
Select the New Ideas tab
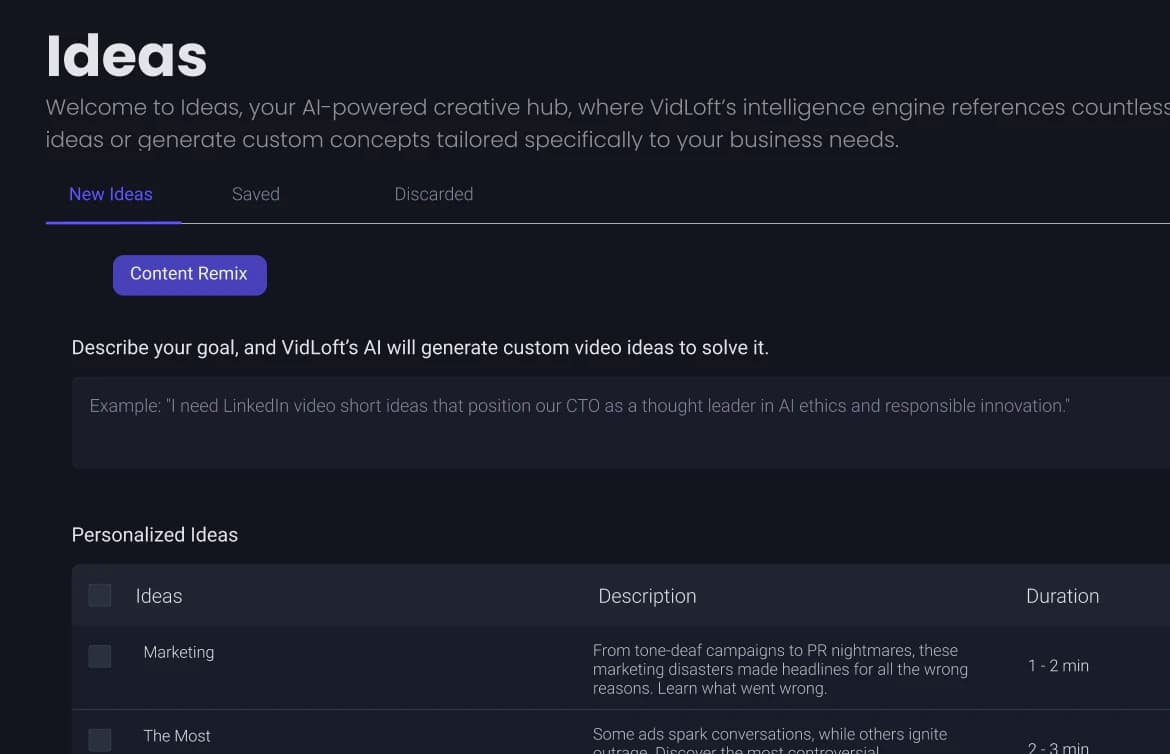coord(111,194)
